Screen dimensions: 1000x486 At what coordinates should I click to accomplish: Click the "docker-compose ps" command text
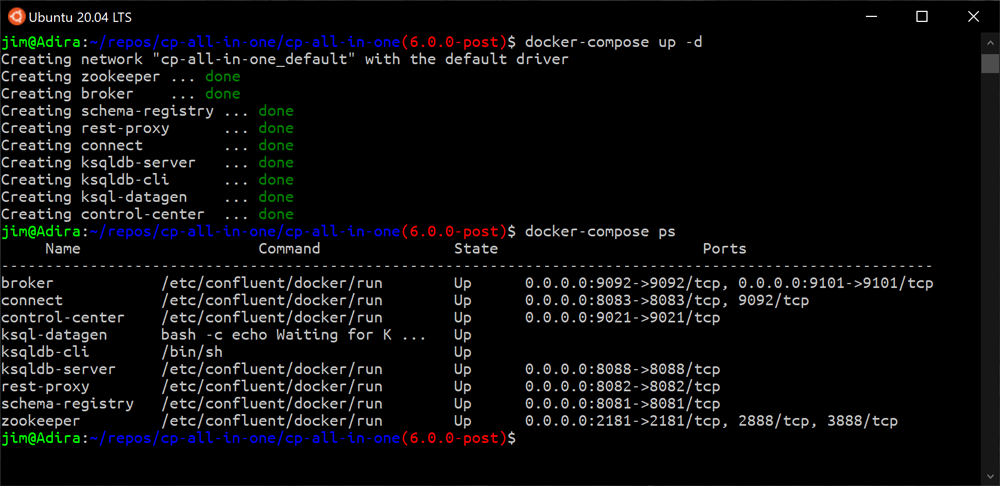click(600, 231)
